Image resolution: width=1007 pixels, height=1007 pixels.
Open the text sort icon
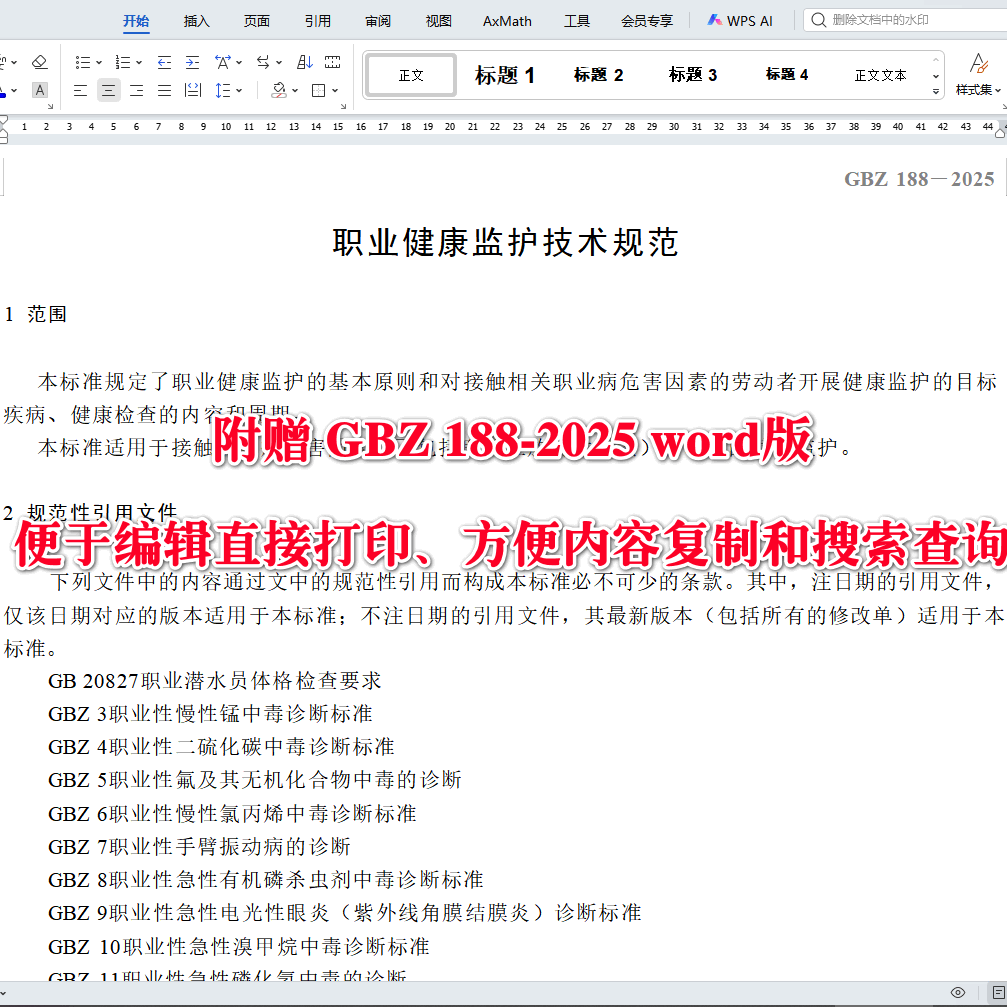(304, 61)
